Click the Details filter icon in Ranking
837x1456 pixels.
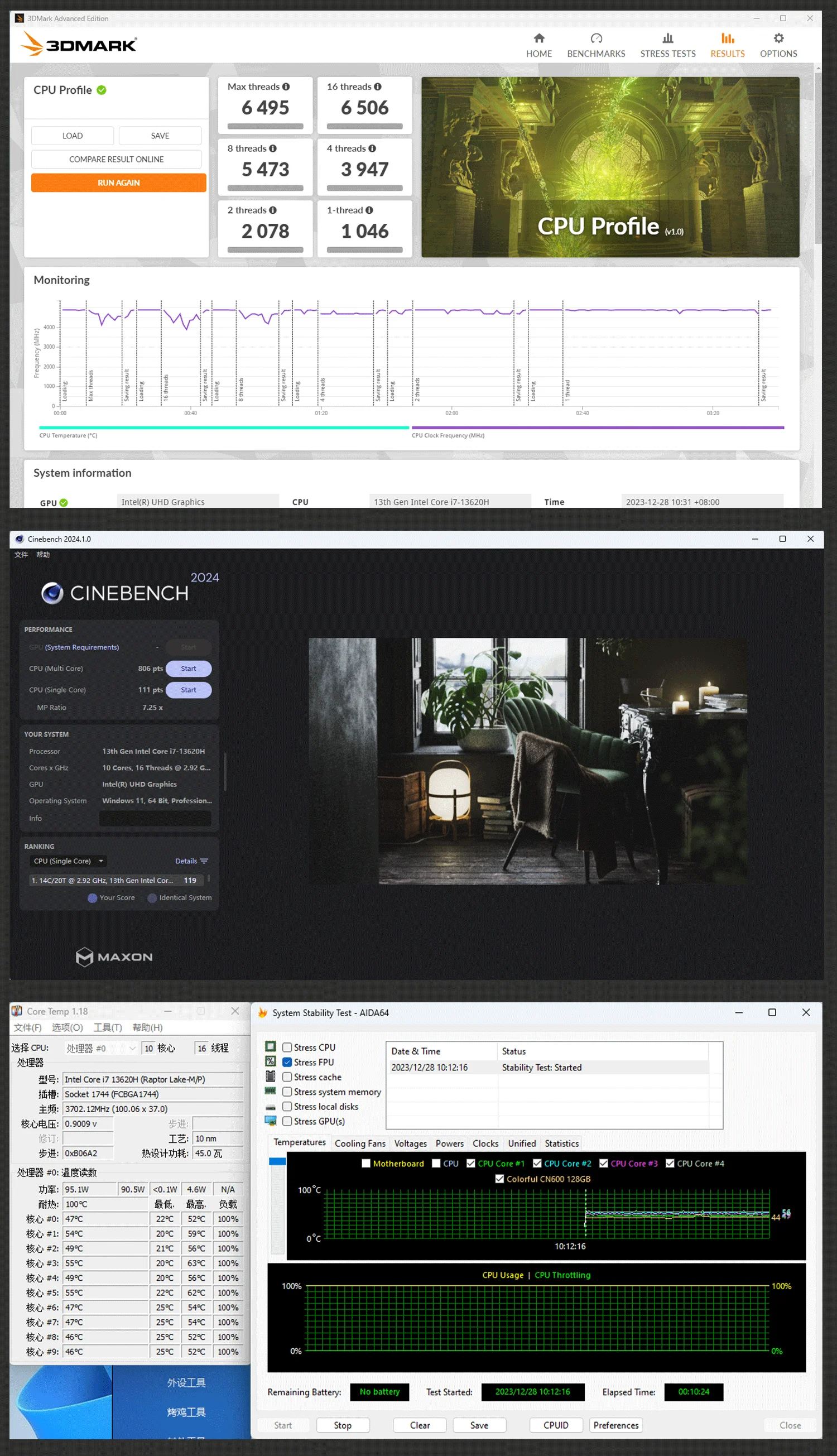(x=204, y=861)
